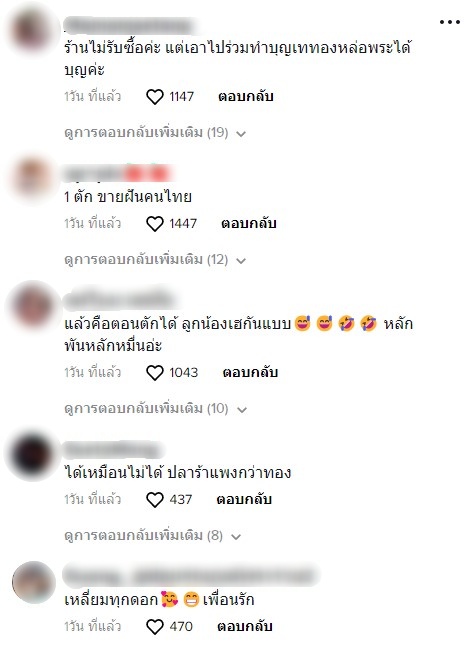This screenshot has height=652, width=465.
Task: Reply to the comment with 437 likes
Action: pos(244,499)
